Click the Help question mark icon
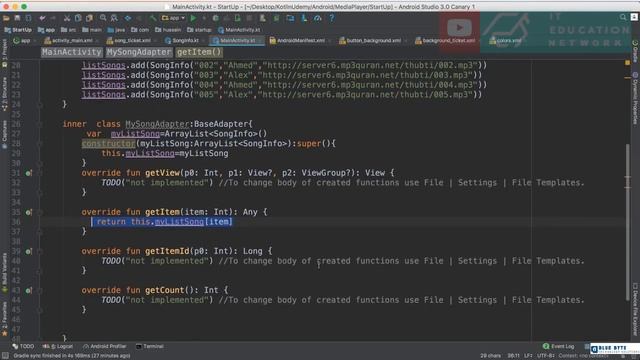Image resolution: width=640 pixels, height=360 pixels. click(x=331, y=18)
